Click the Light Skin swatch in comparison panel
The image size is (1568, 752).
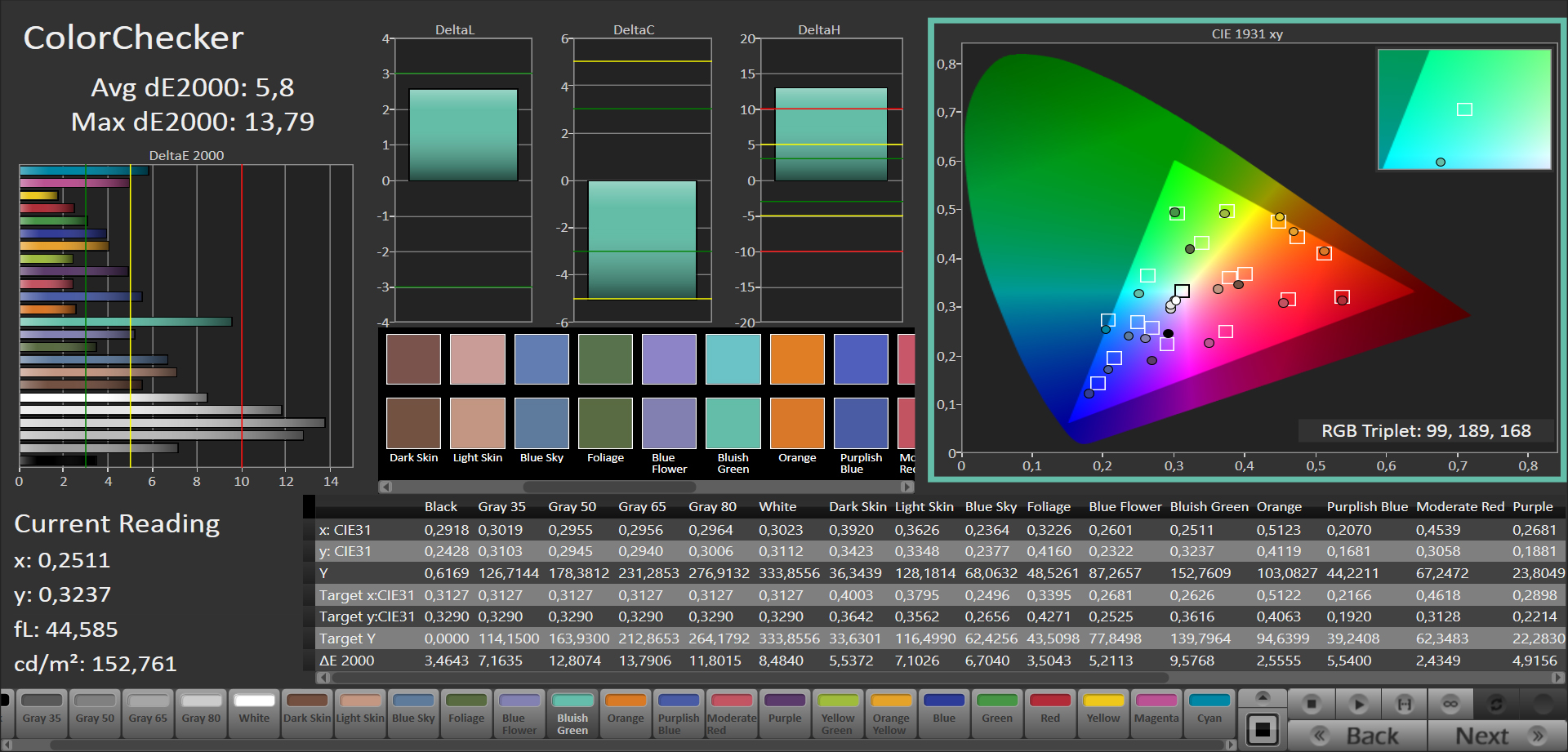[478, 391]
